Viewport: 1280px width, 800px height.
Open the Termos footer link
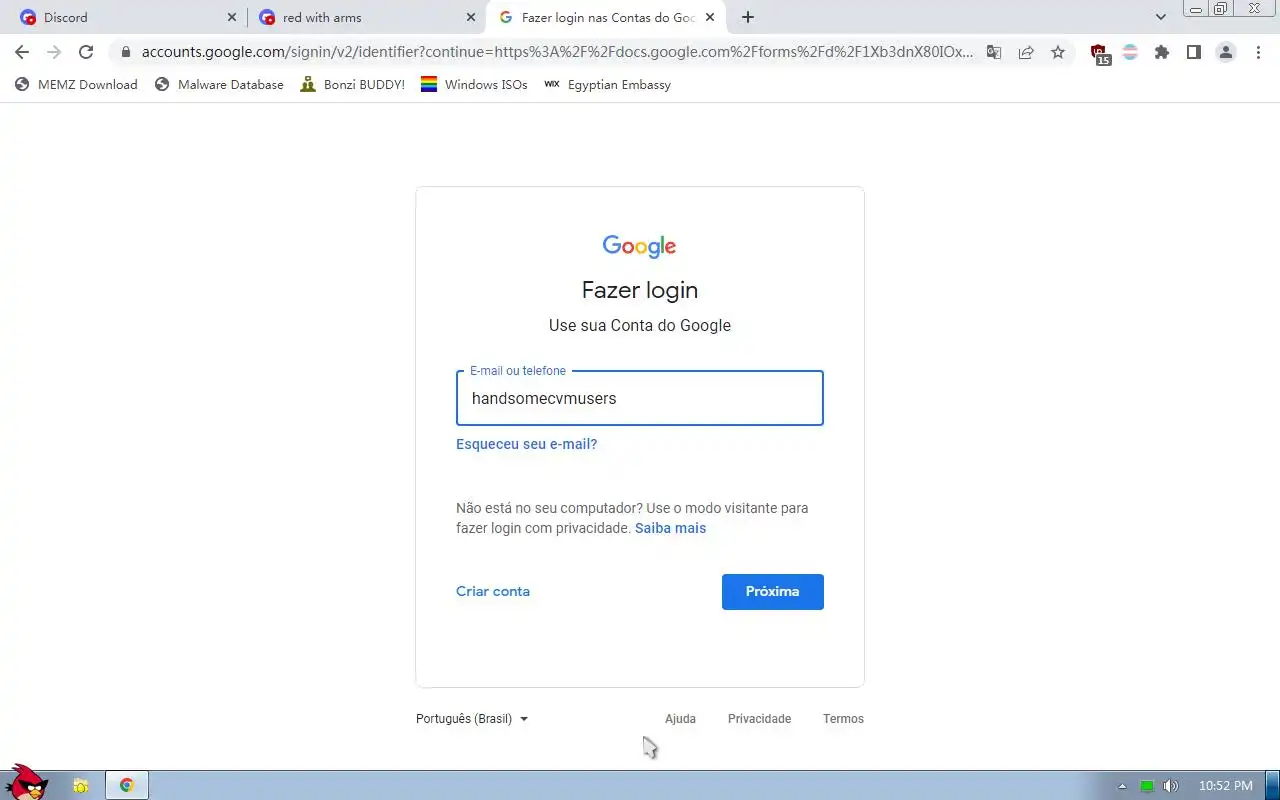843,719
